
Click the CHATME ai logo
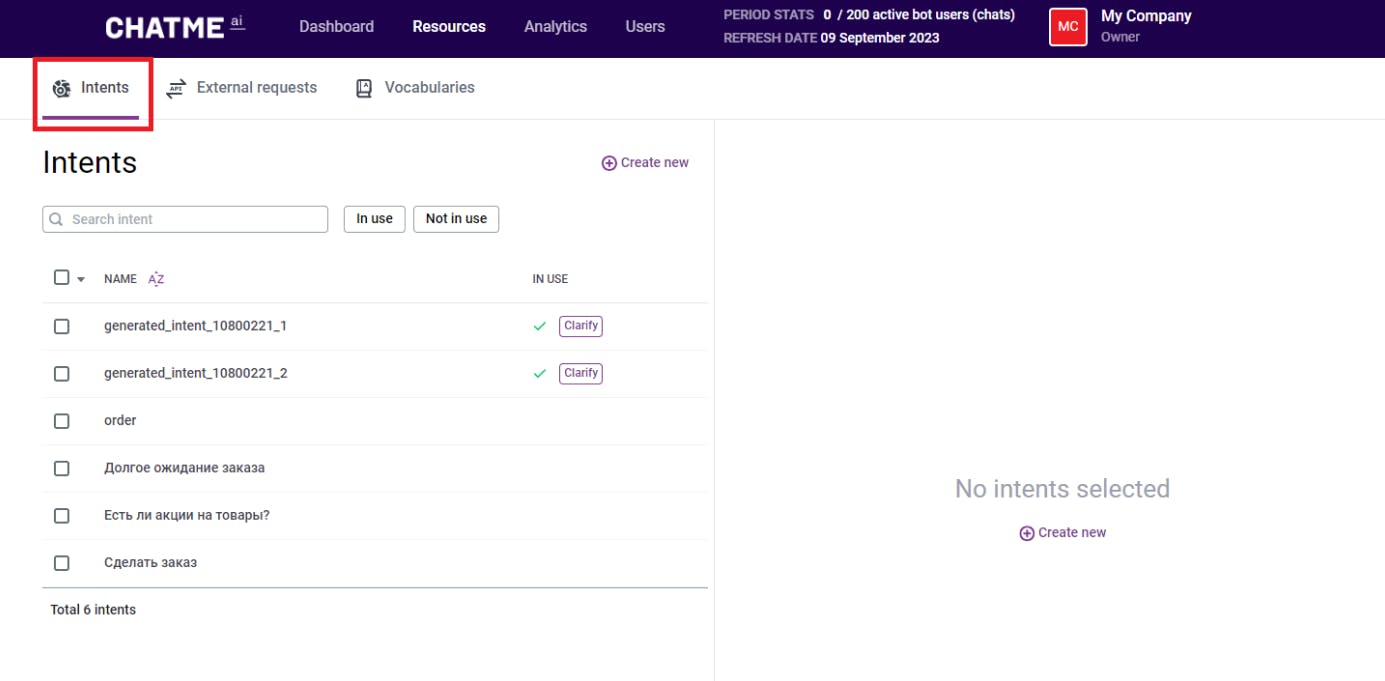174,27
